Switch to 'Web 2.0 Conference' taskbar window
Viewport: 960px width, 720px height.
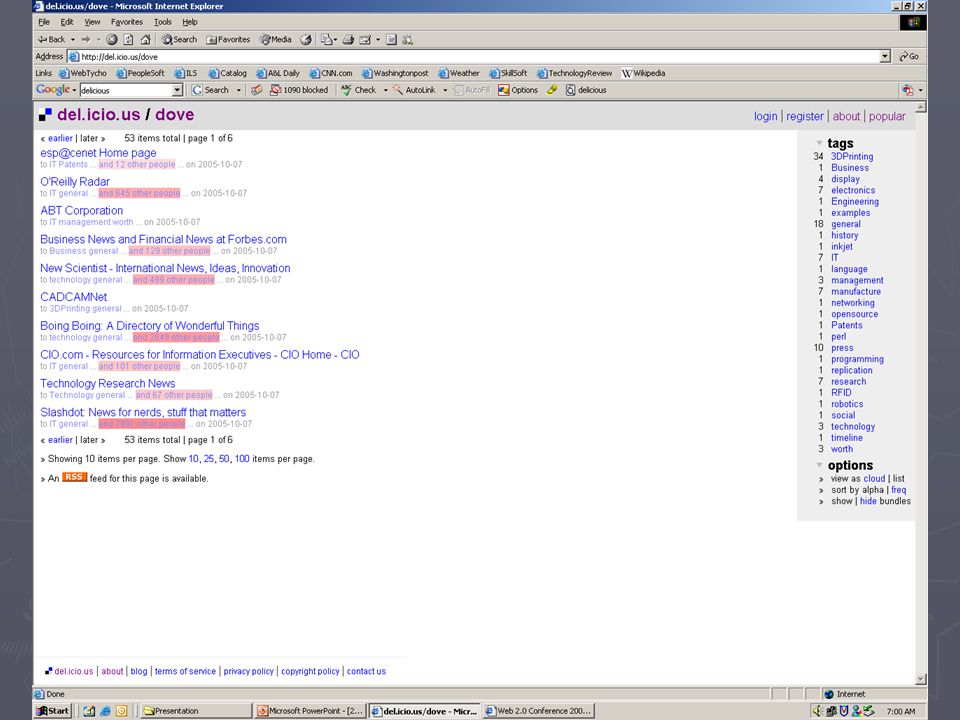pos(538,711)
